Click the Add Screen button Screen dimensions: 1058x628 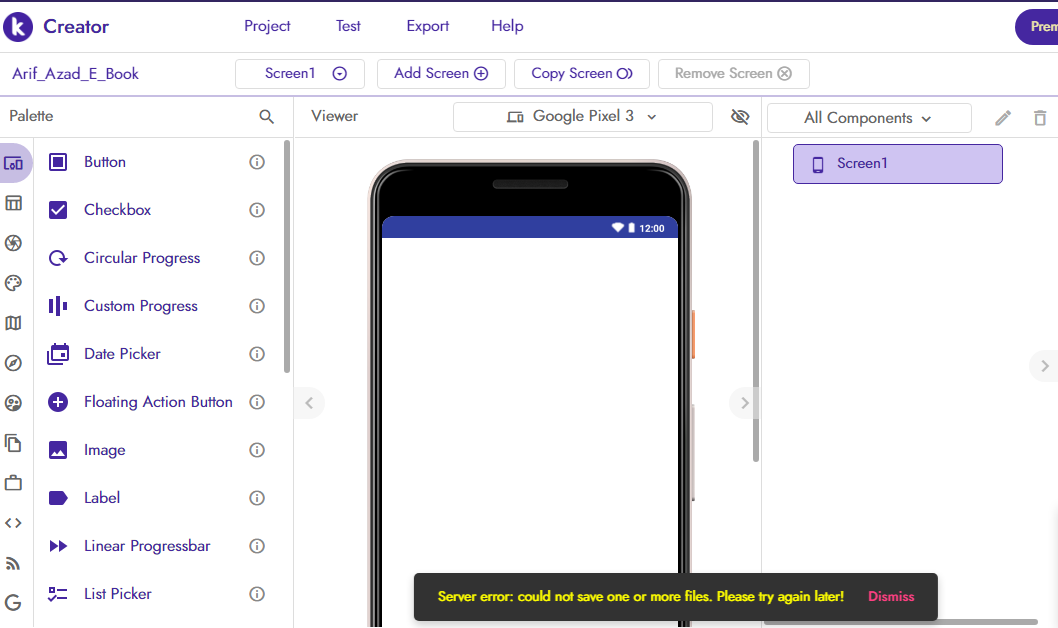coord(441,73)
